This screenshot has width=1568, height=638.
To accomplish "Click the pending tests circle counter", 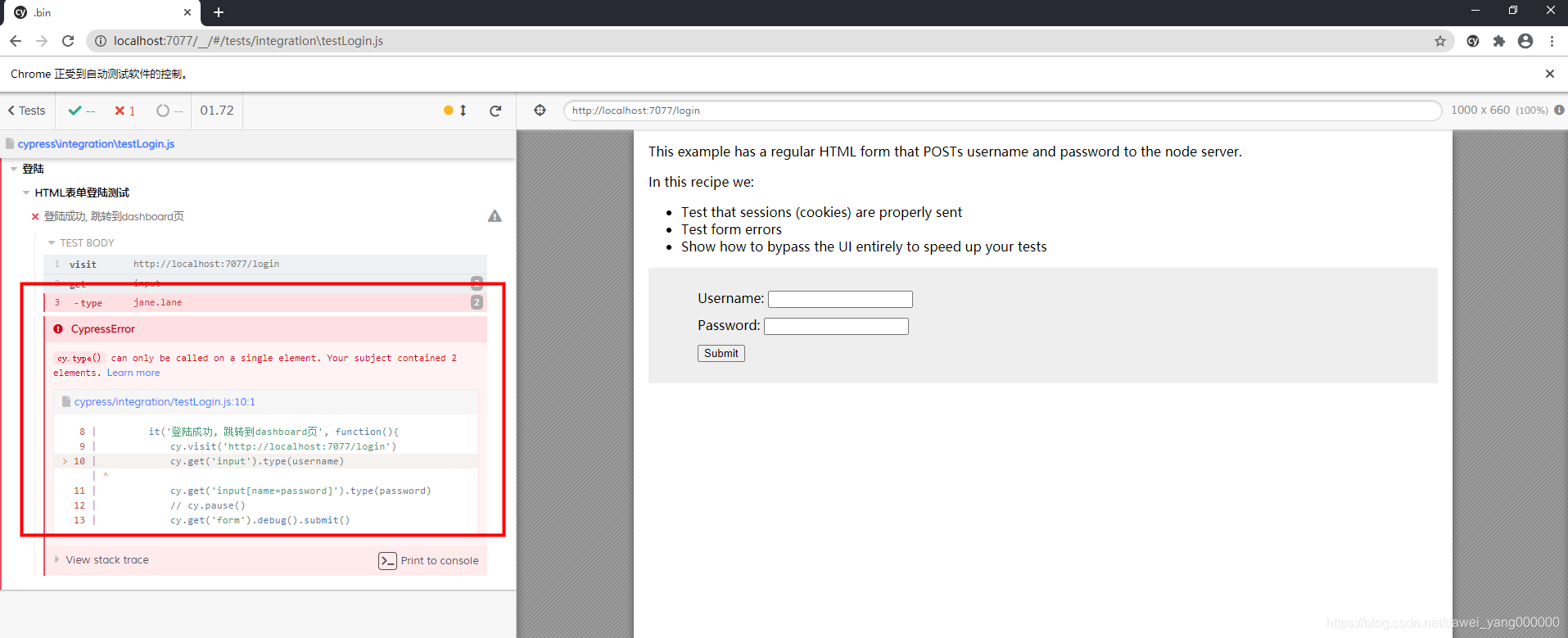I will (169, 111).
